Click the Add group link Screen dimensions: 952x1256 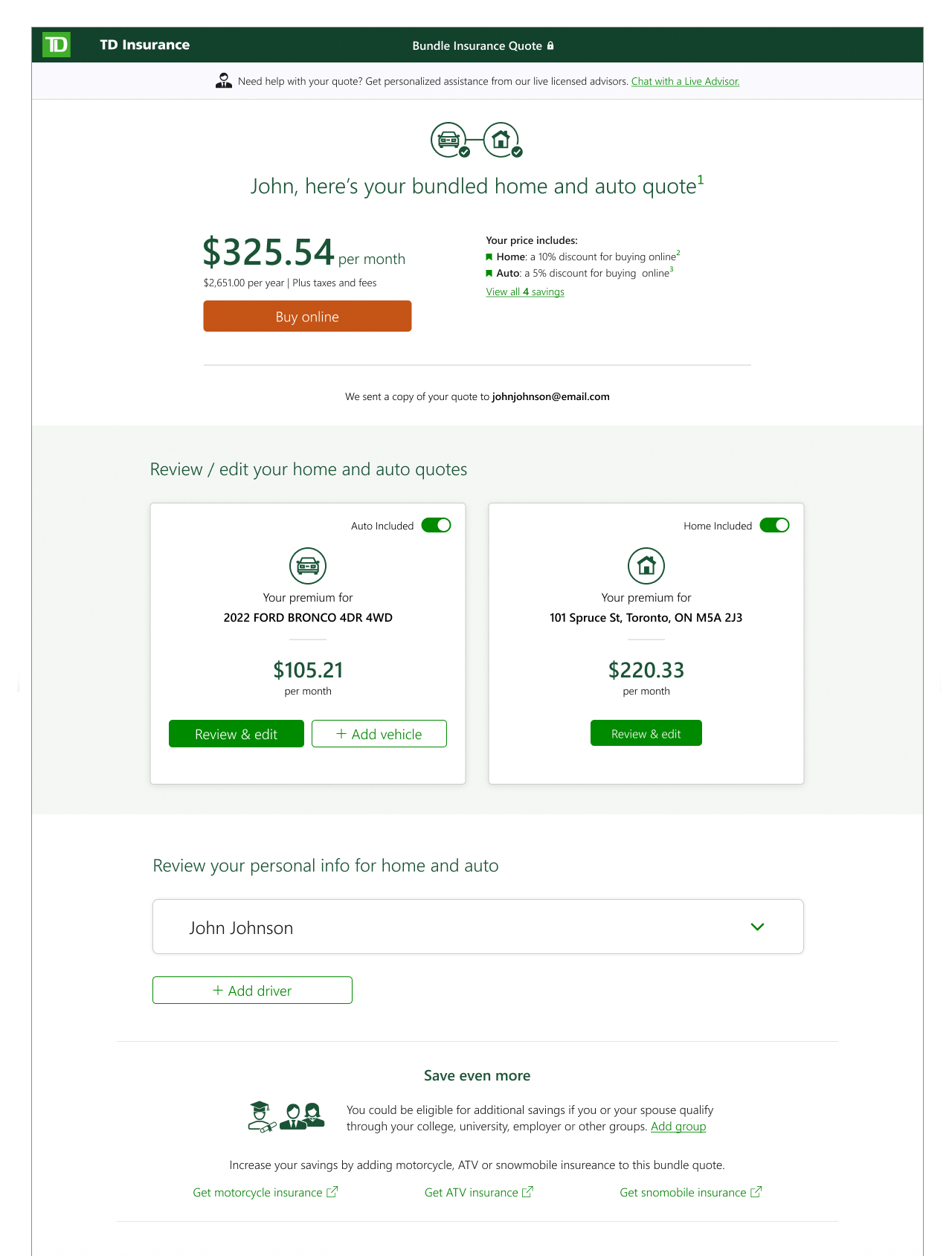[678, 1126]
